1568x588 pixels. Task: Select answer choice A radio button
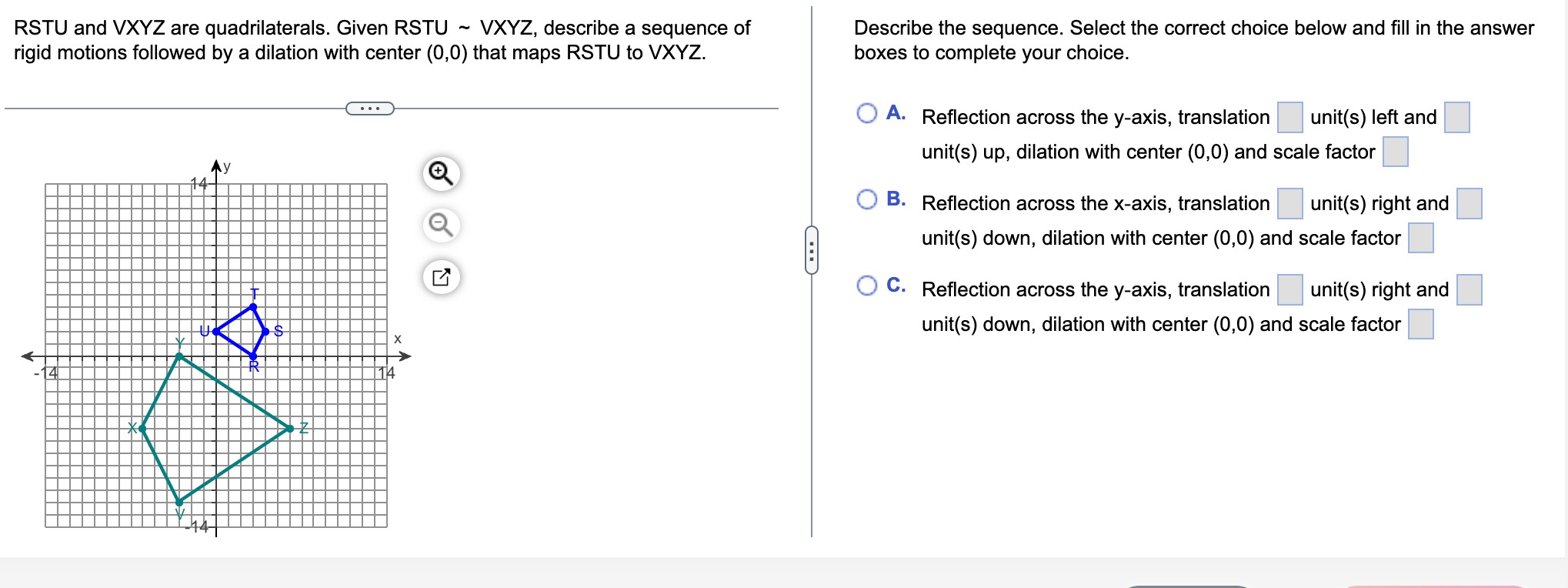867,114
